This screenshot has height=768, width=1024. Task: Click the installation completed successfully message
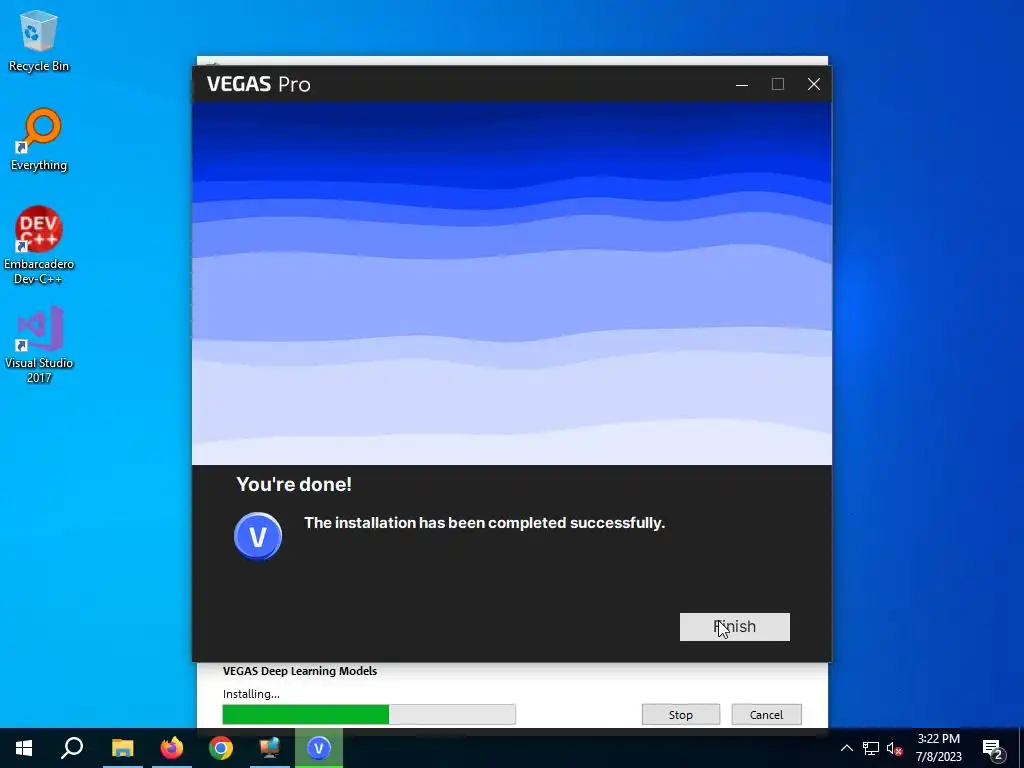click(x=485, y=523)
